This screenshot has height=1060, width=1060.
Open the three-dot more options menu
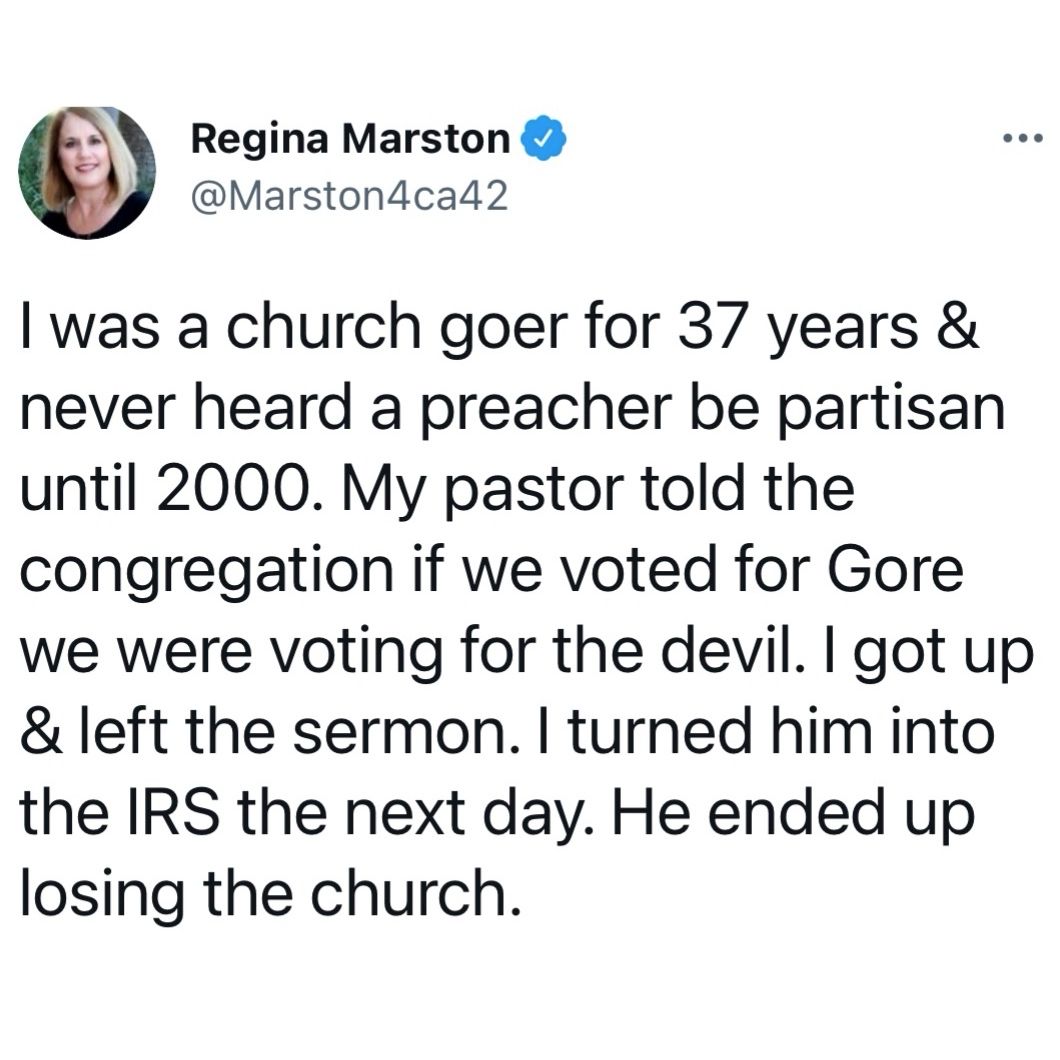[1023, 139]
